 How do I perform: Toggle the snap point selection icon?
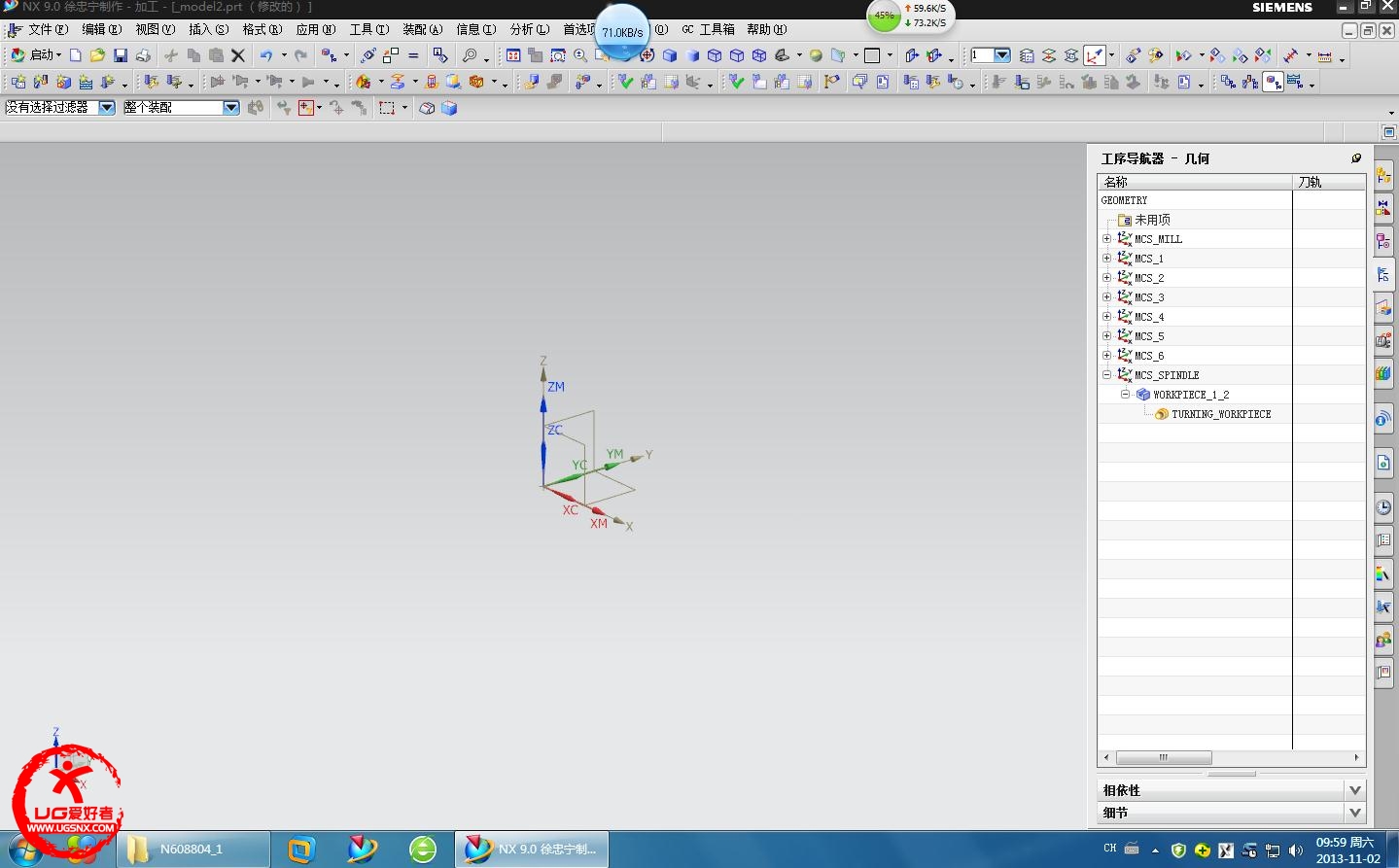pos(306,108)
